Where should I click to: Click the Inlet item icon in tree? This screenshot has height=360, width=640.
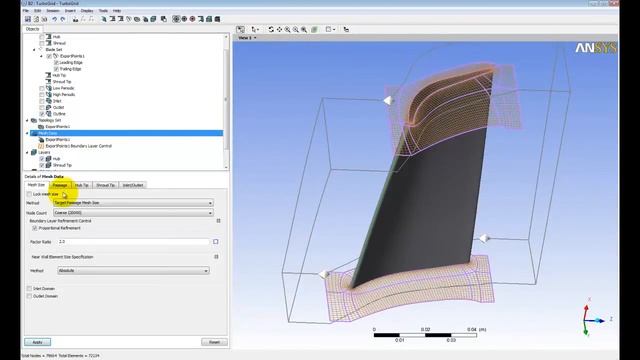click(x=49, y=101)
